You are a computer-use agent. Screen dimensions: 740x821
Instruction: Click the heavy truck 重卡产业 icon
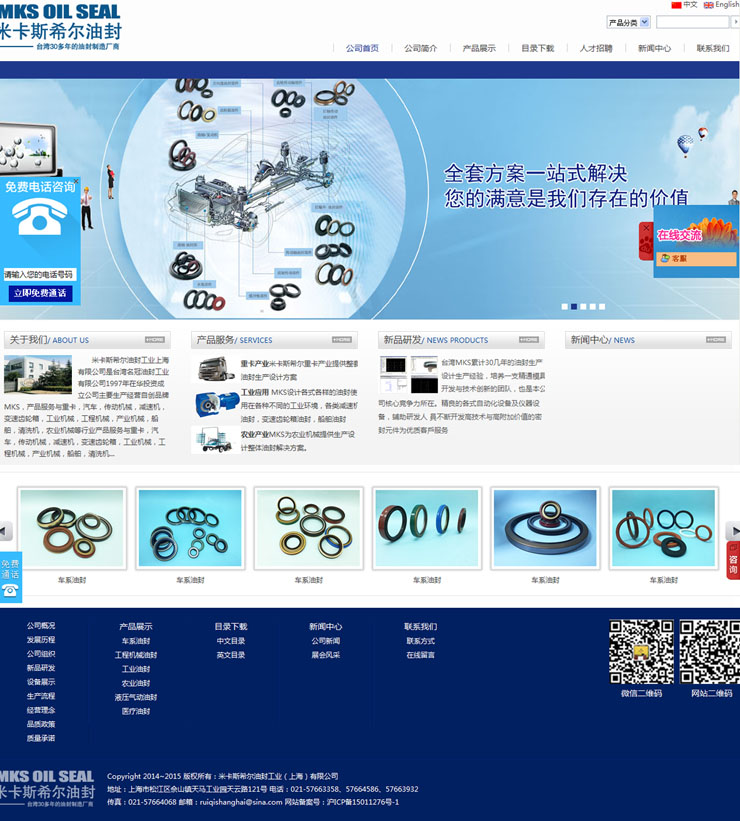click(216, 369)
